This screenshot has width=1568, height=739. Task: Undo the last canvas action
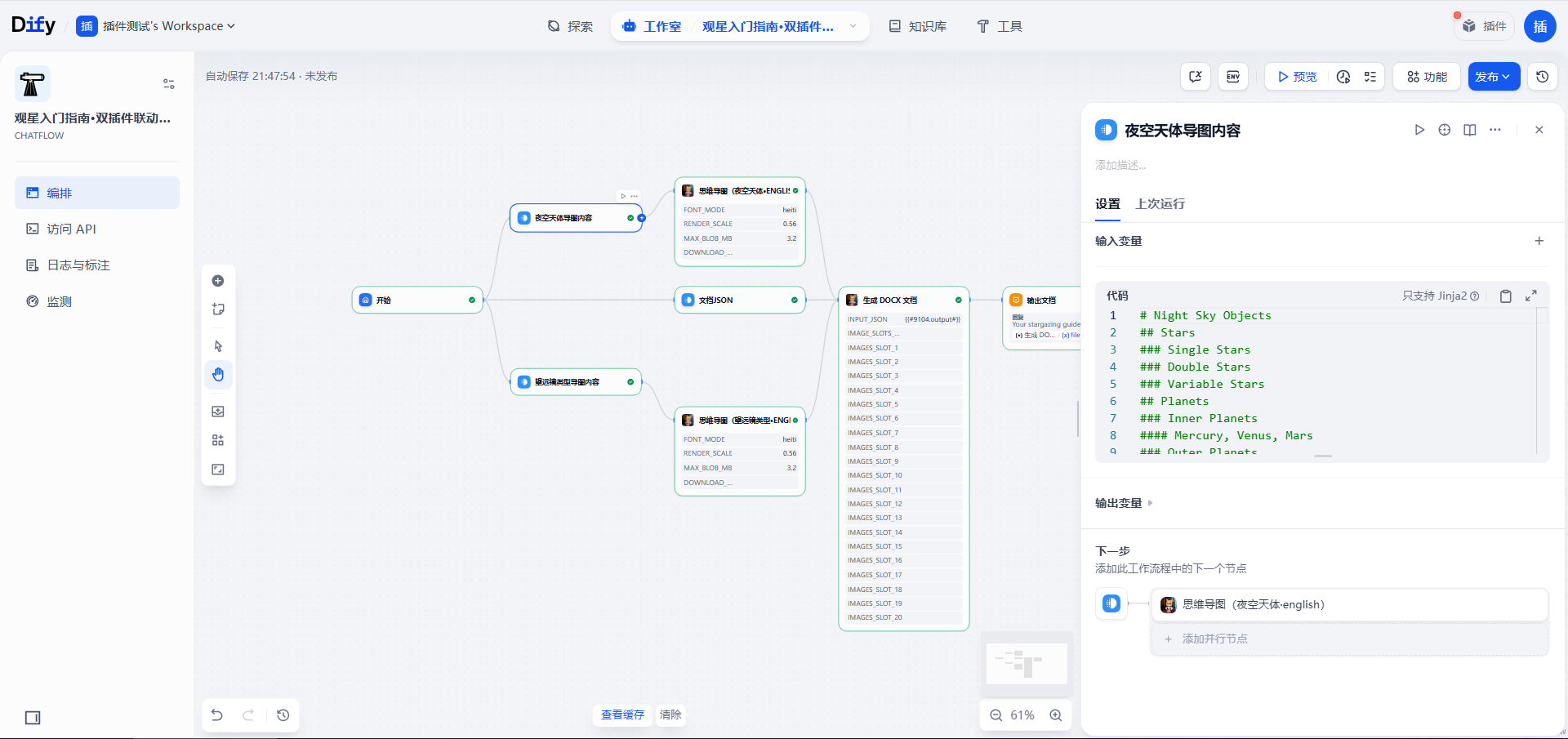pos(217,715)
